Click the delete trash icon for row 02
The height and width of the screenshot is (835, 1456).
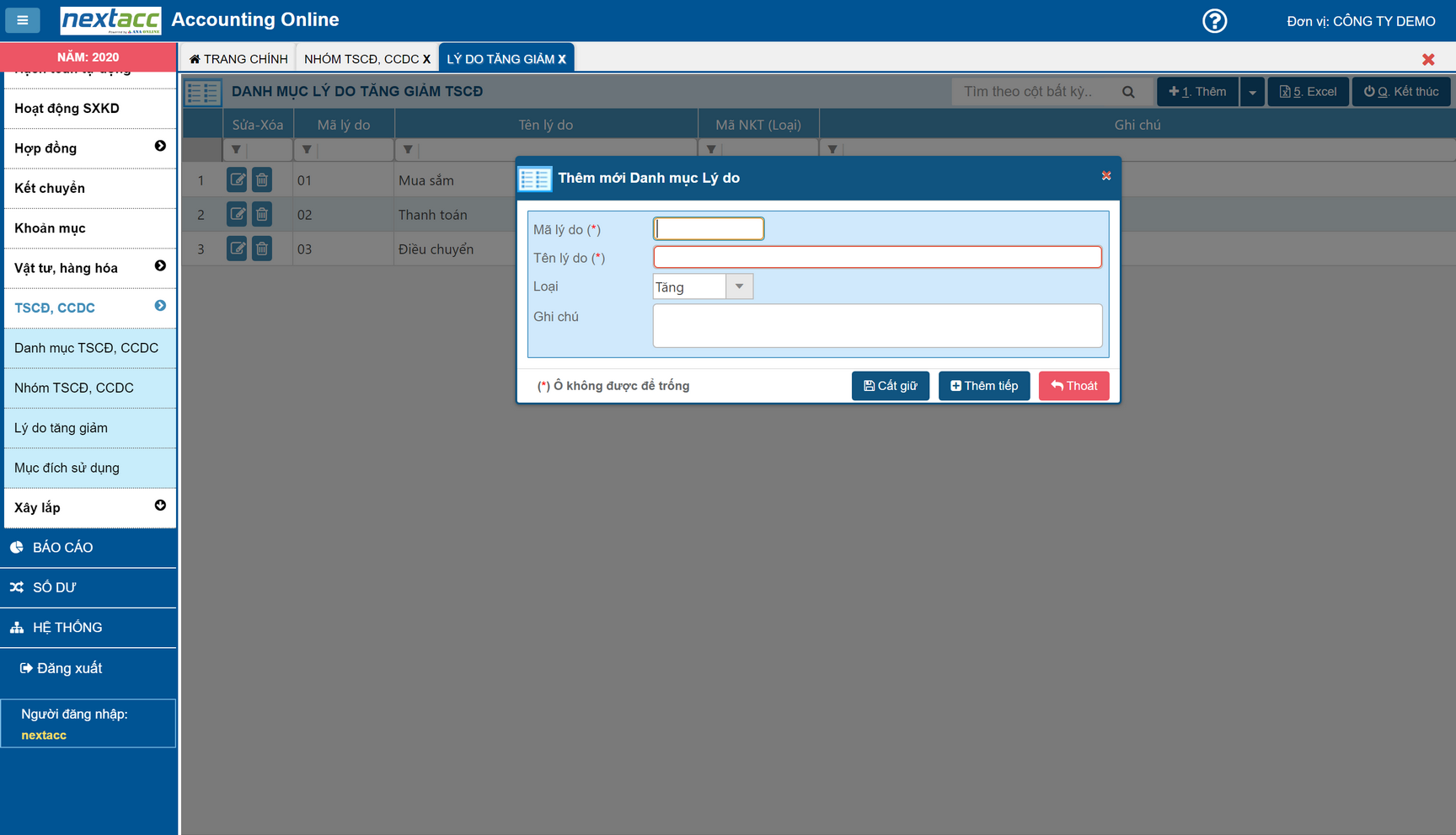[x=262, y=214]
